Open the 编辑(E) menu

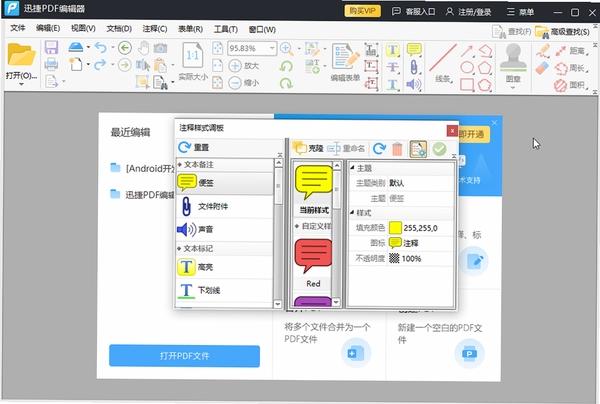pyautogui.click(x=48, y=28)
